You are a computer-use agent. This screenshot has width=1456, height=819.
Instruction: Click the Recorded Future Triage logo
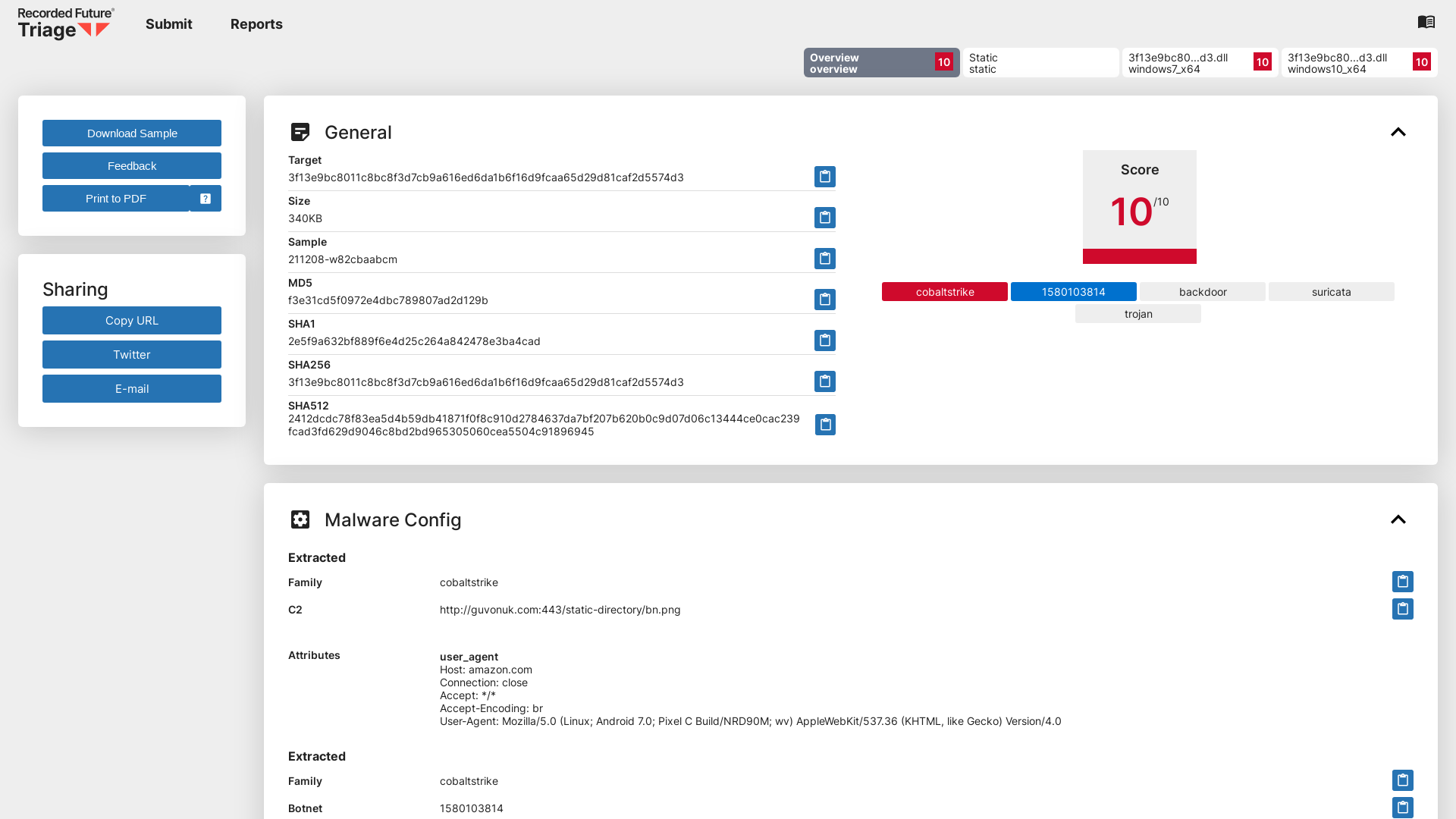tap(66, 24)
